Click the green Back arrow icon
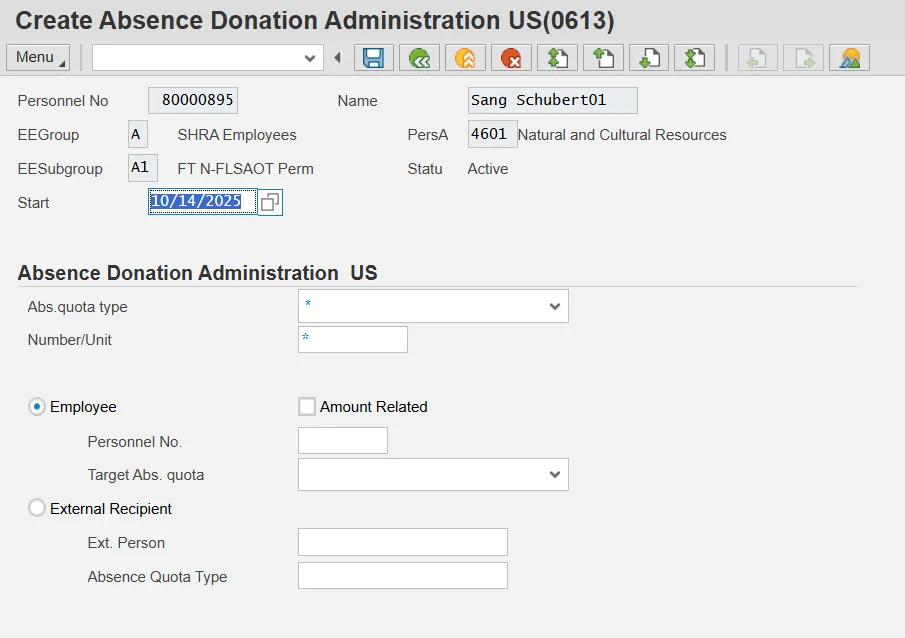This screenshot has width=905, height=638. 419,58
